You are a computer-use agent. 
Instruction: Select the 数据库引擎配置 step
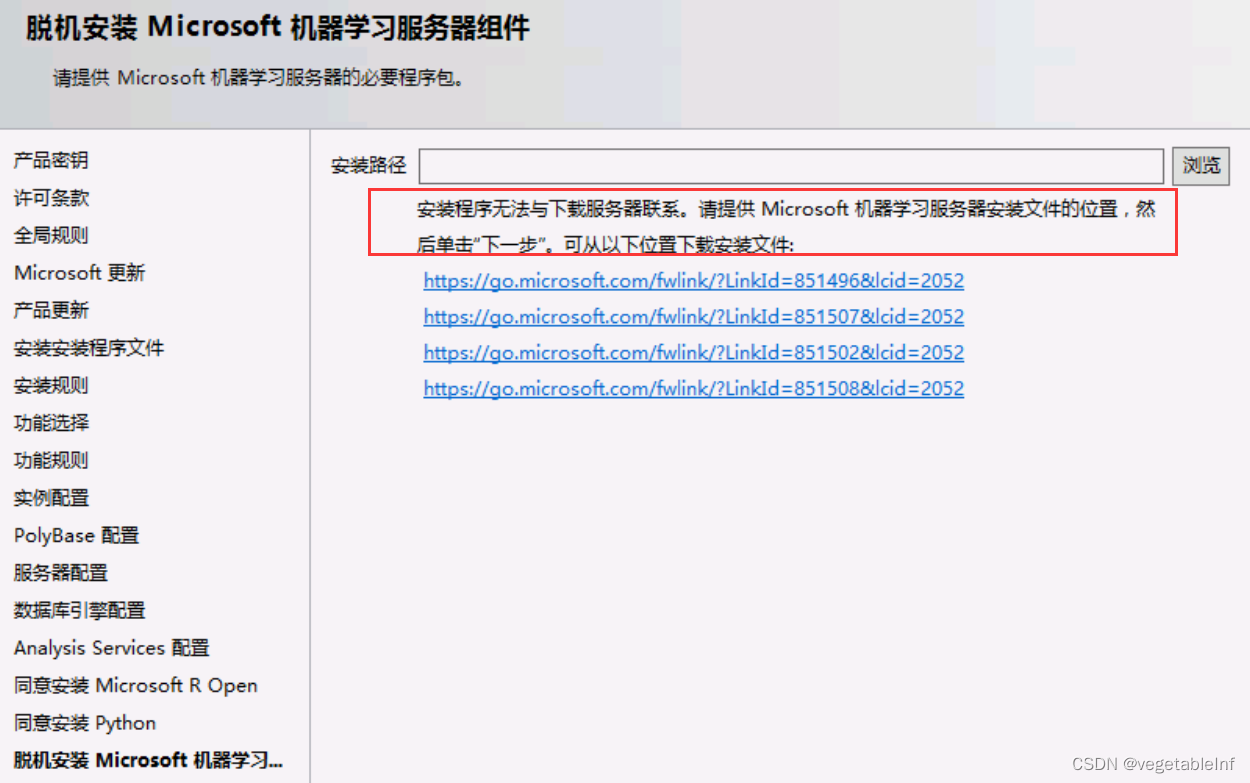79,610
